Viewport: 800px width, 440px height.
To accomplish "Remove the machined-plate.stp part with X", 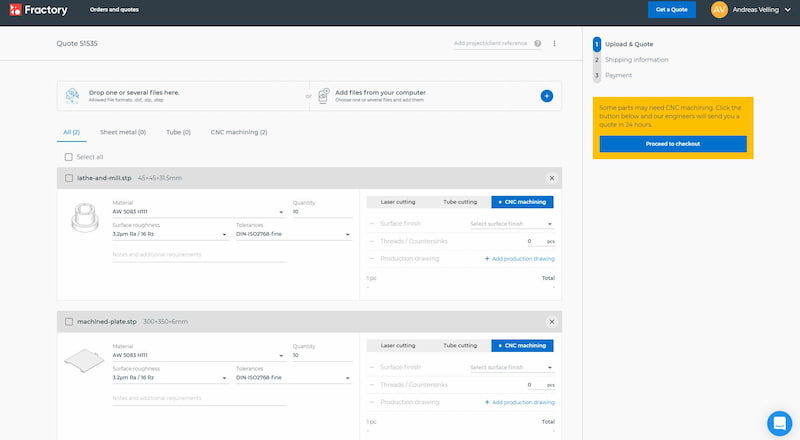I will 551,322.
